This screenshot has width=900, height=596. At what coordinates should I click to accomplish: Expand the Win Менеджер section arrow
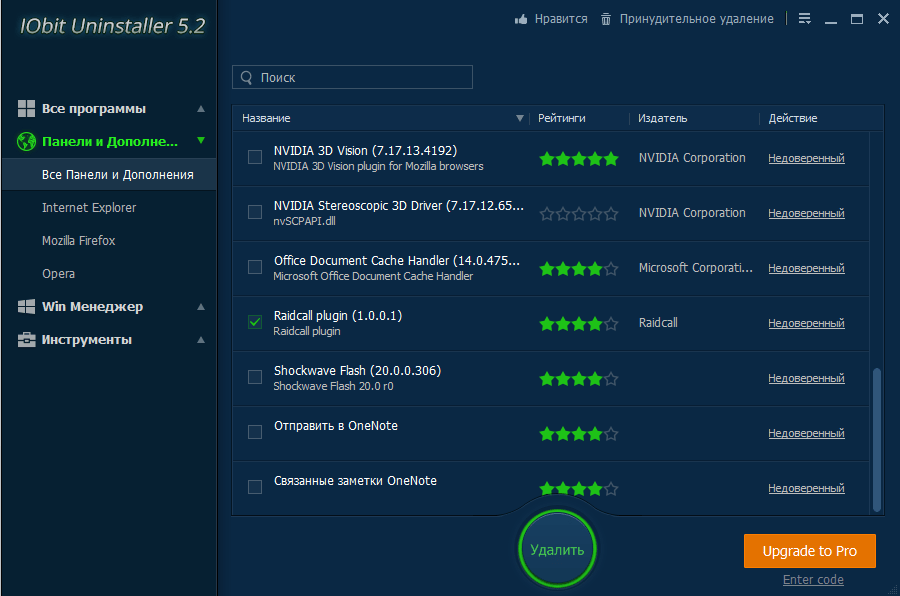201,307
